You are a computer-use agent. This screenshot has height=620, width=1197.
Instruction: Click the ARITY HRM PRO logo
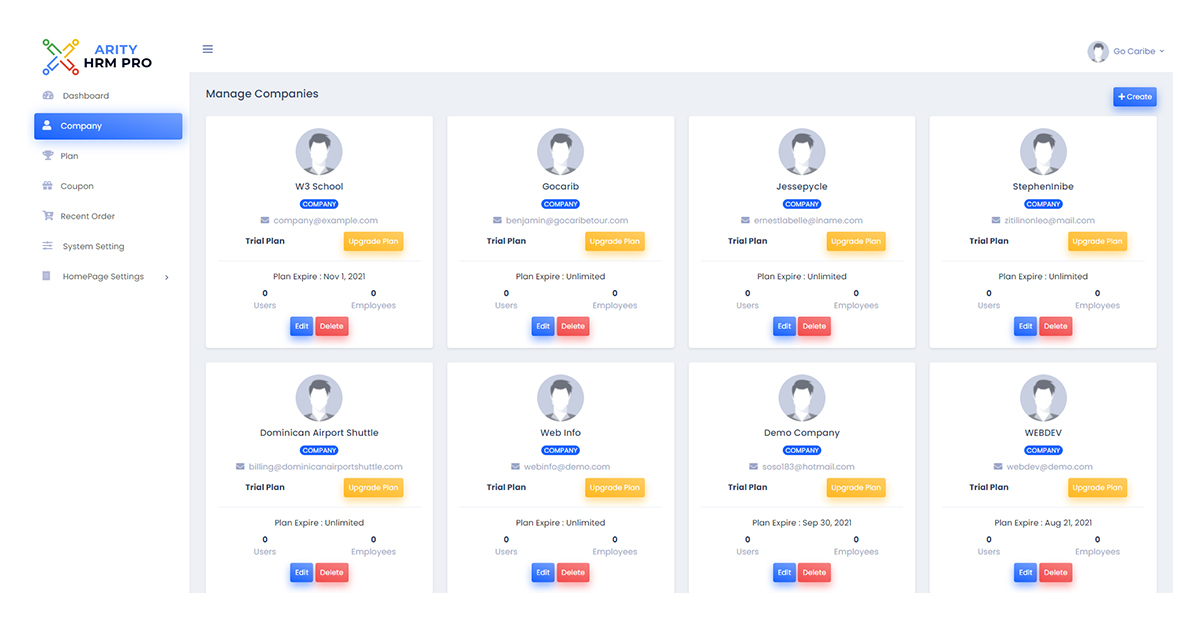98,56
